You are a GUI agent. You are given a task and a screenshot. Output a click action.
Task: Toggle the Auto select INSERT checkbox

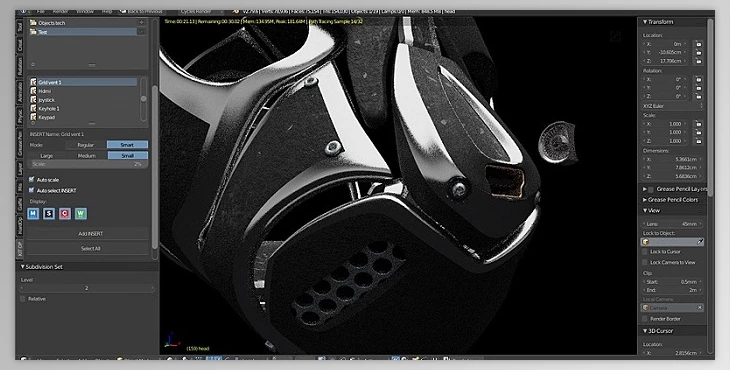(32, 190)
